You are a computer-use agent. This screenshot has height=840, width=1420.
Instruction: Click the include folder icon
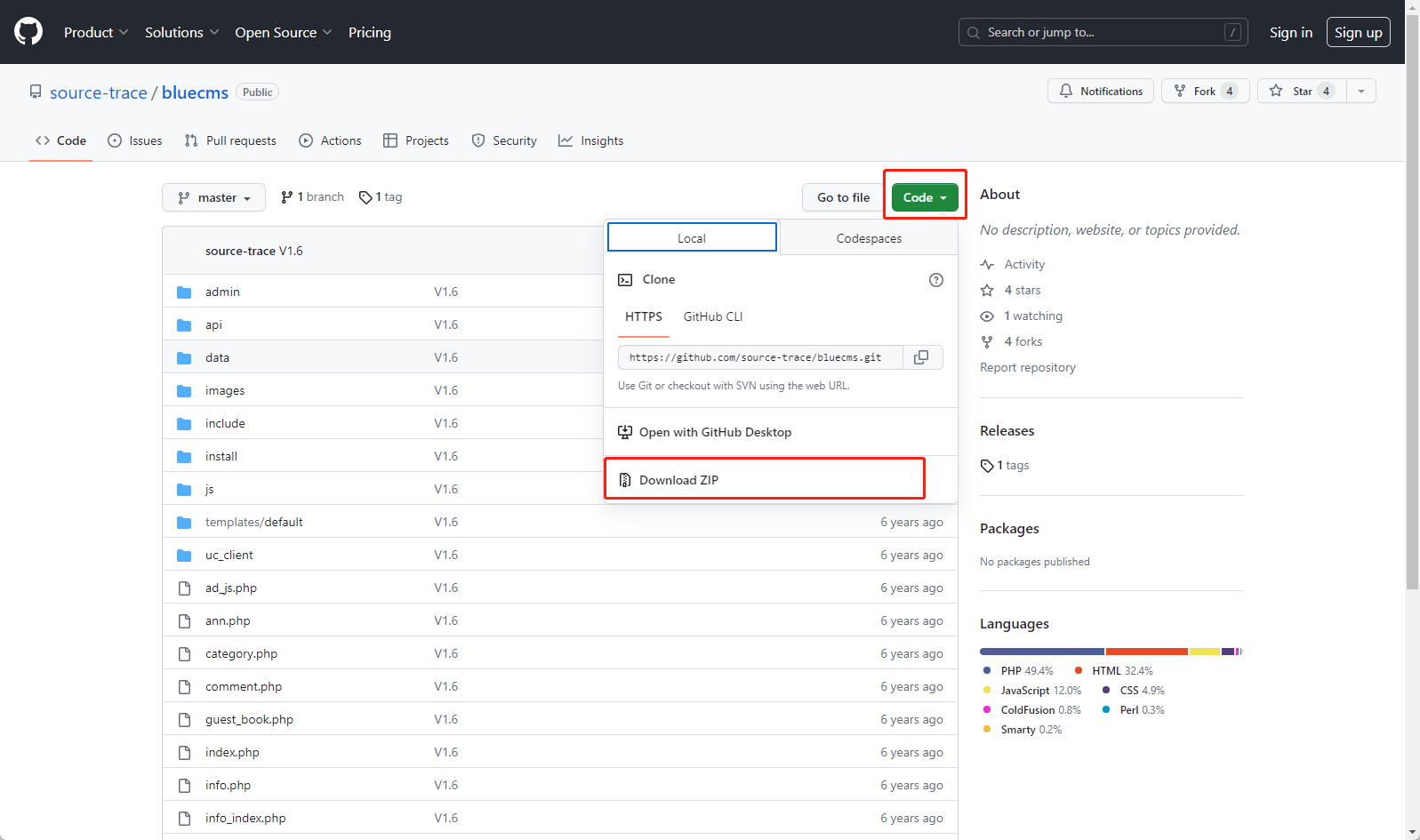(184, 424)
